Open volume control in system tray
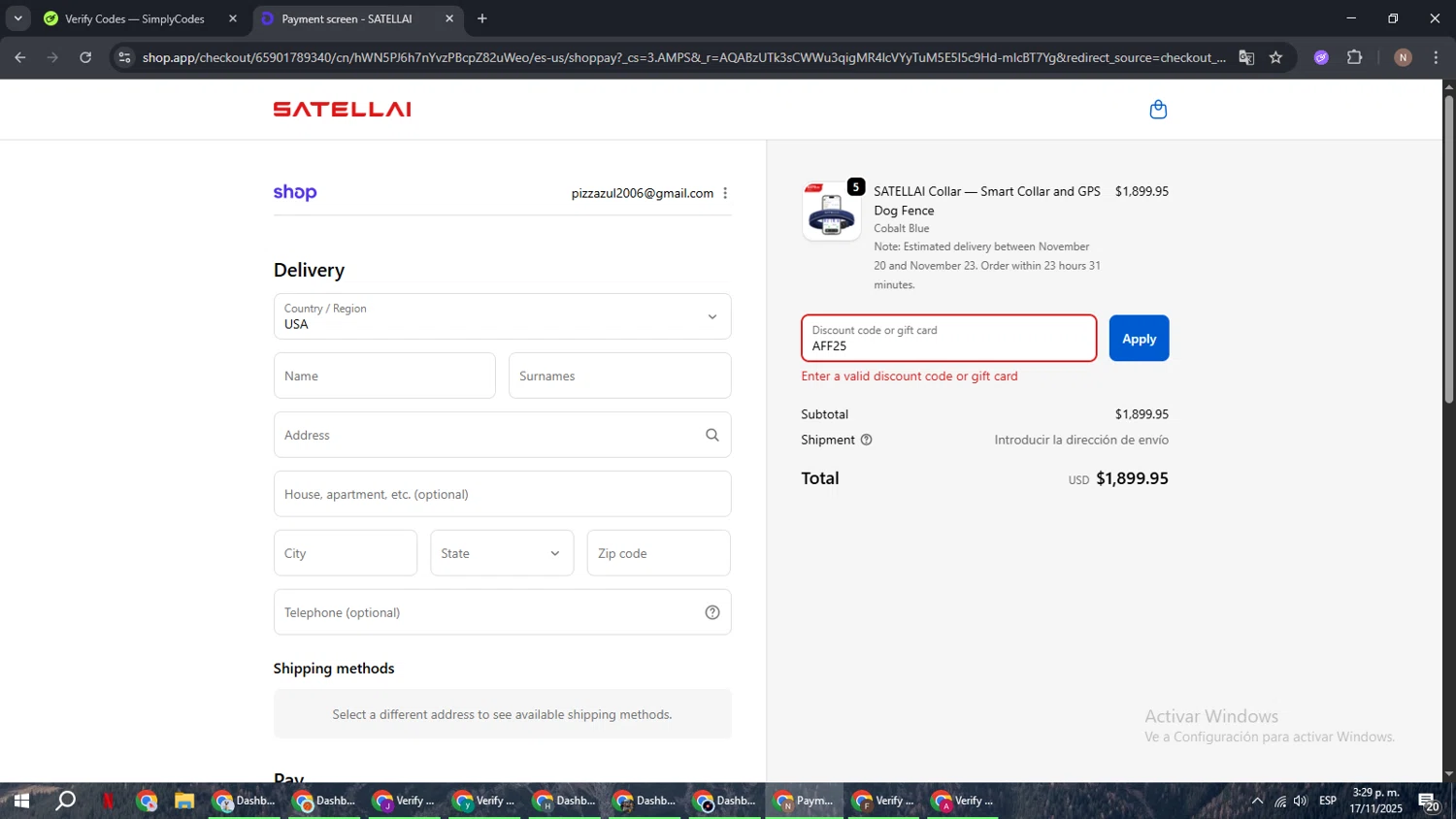 [x=1301, y=801]
